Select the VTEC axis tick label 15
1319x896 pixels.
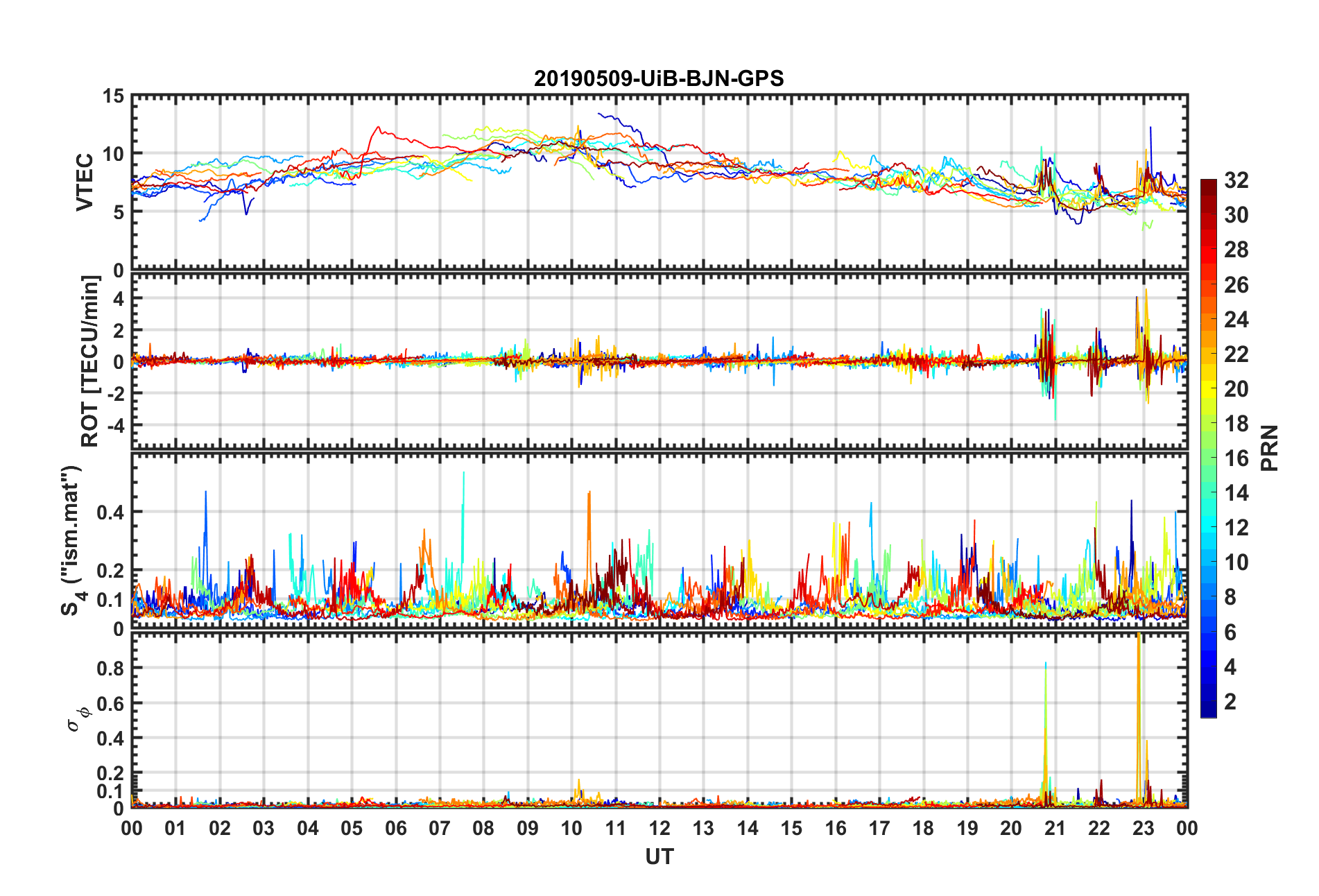[x=113, y=96]
